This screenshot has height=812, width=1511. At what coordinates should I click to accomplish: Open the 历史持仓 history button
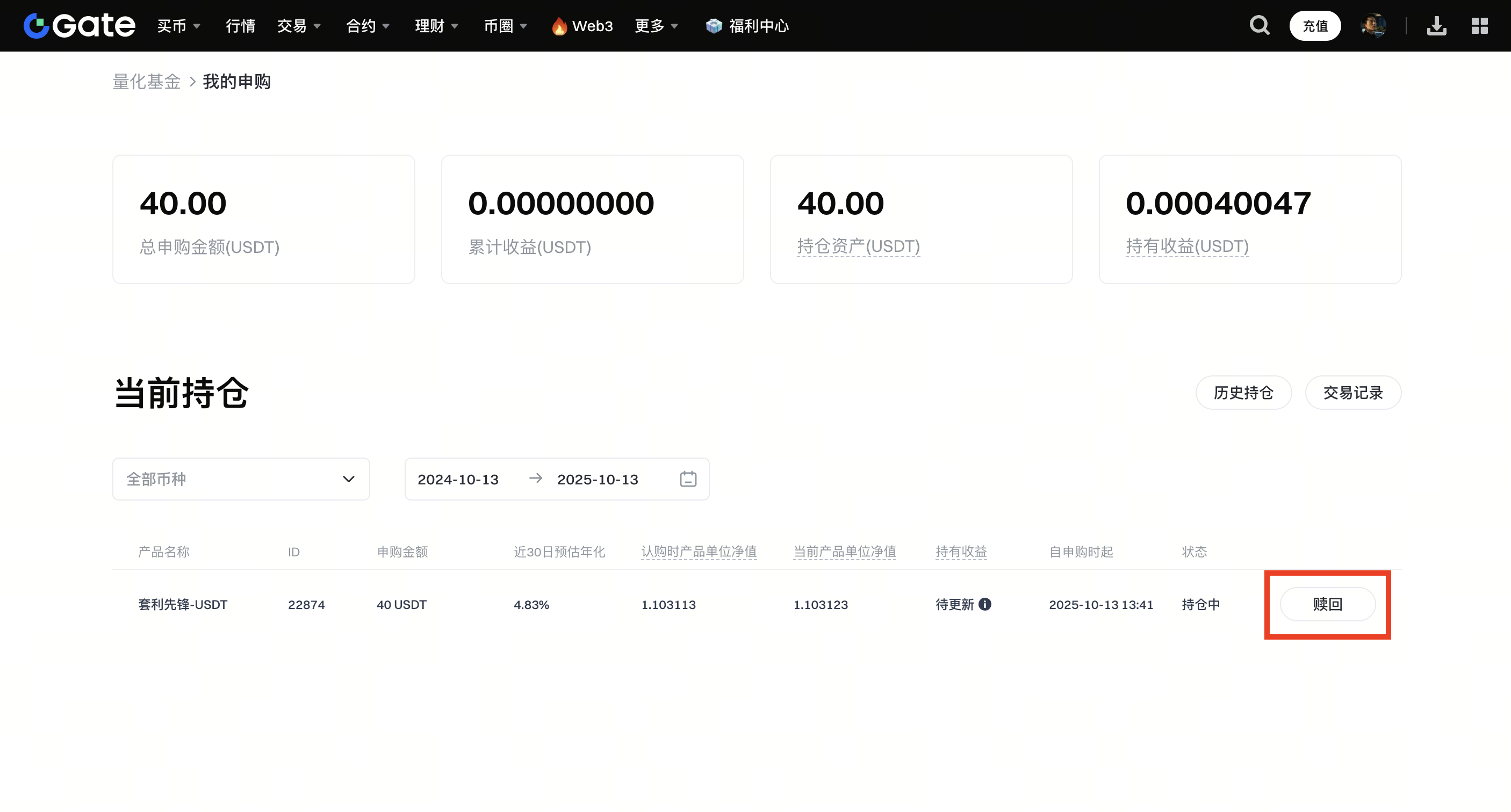coord(1243,392)
